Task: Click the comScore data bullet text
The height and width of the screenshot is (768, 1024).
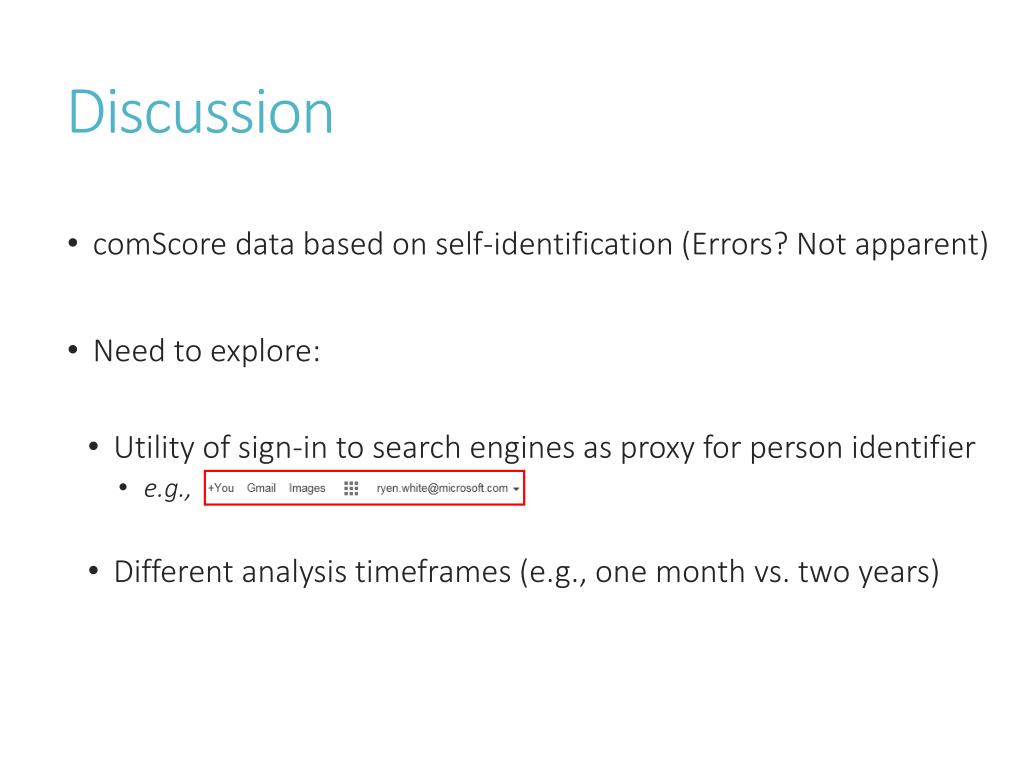Action: (540, 245)
